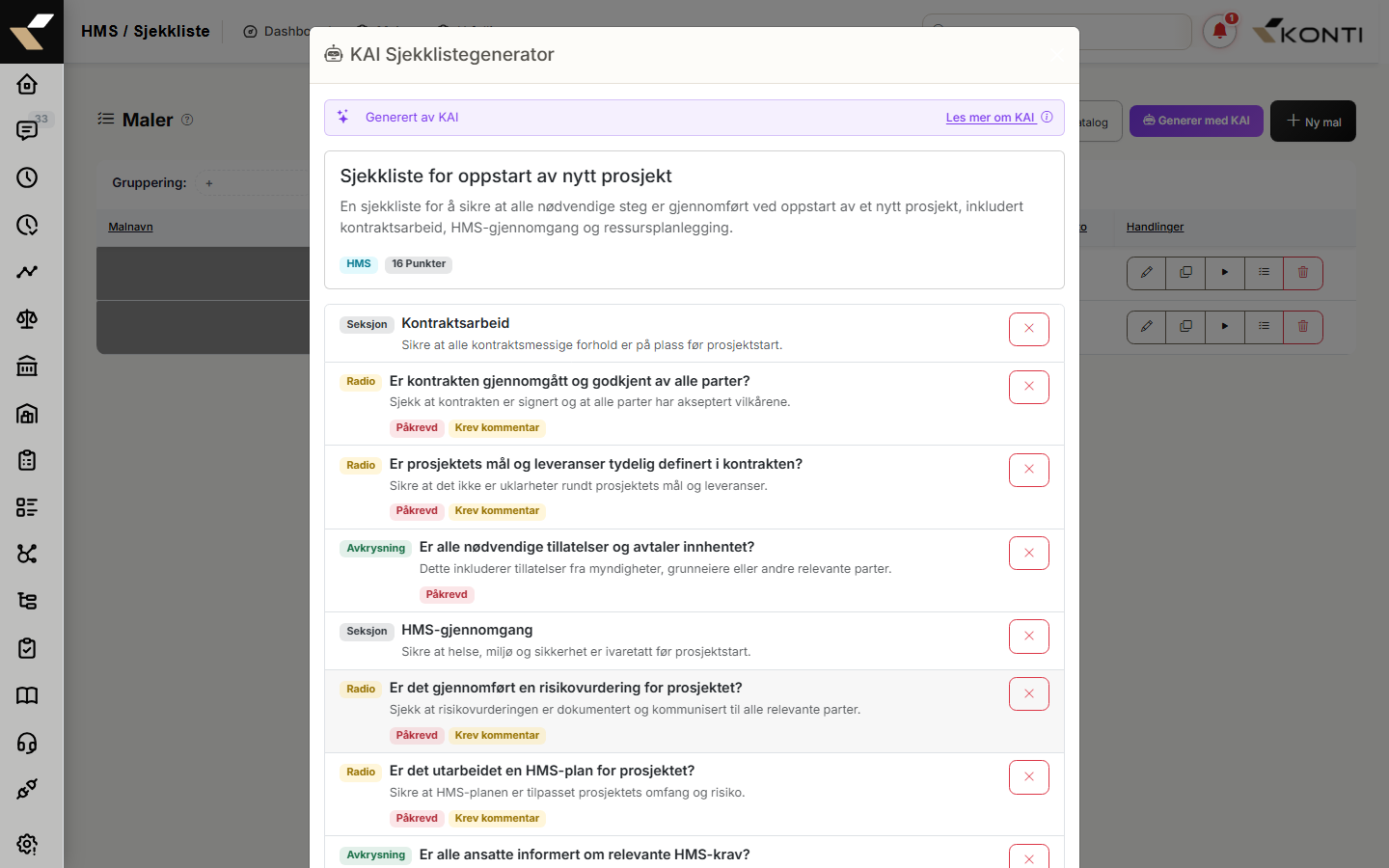This screenshot has width=1389, height=868.
Task: Click the Generer med KAI button
Action: [x=1196, y=121]
